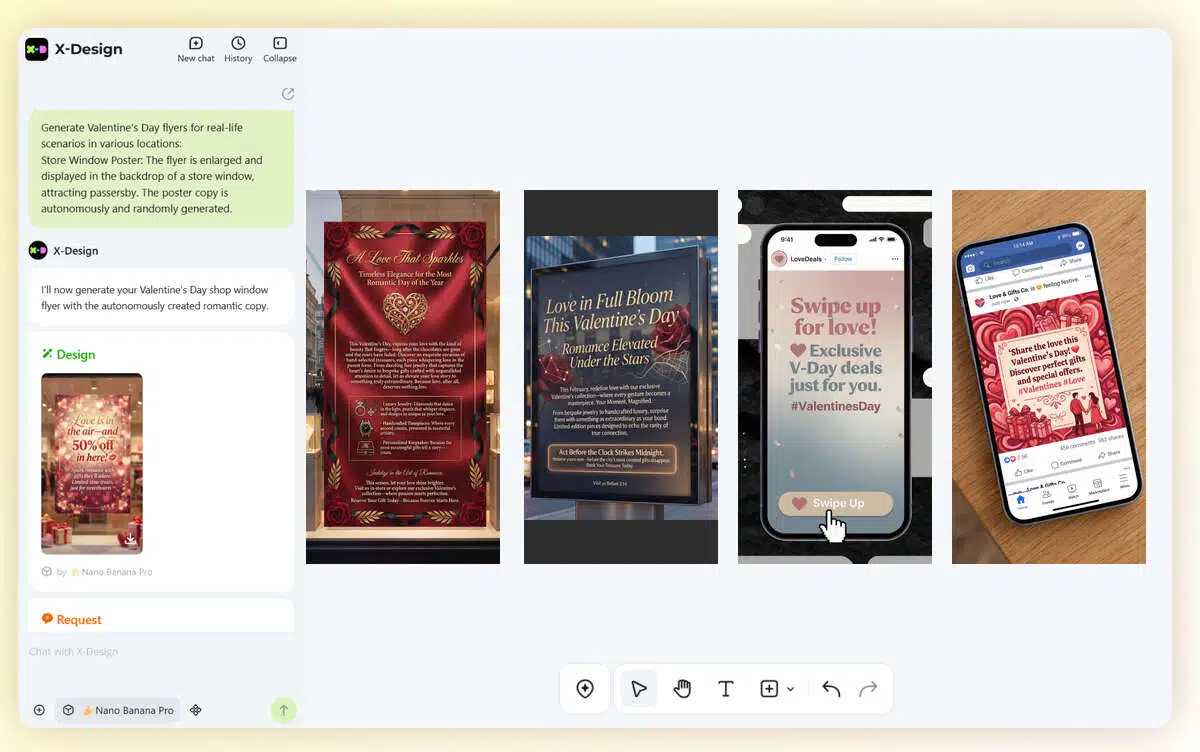Image resolution: width=1200 pixels, height=752 pixels.
Task: Open the Nano Banana Pro model selector
Action: click(x=118, y=710)
